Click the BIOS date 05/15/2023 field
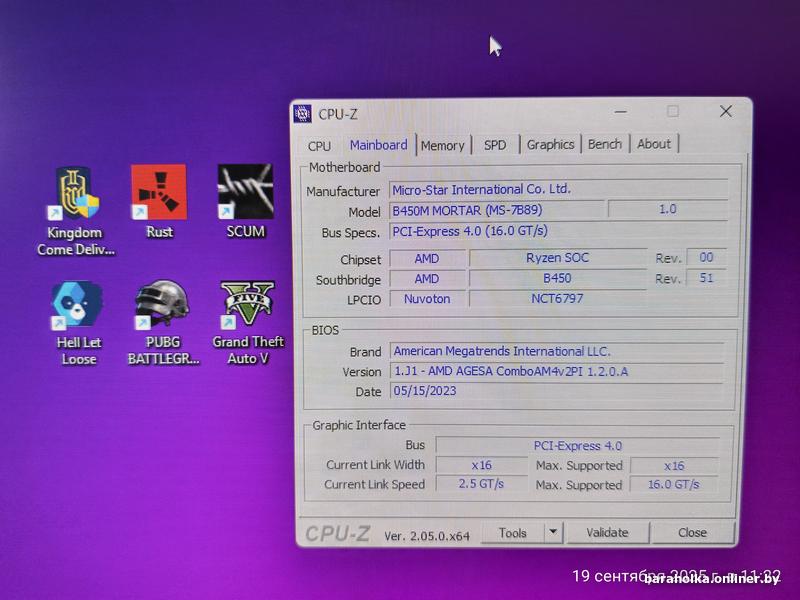 point(557,391)
